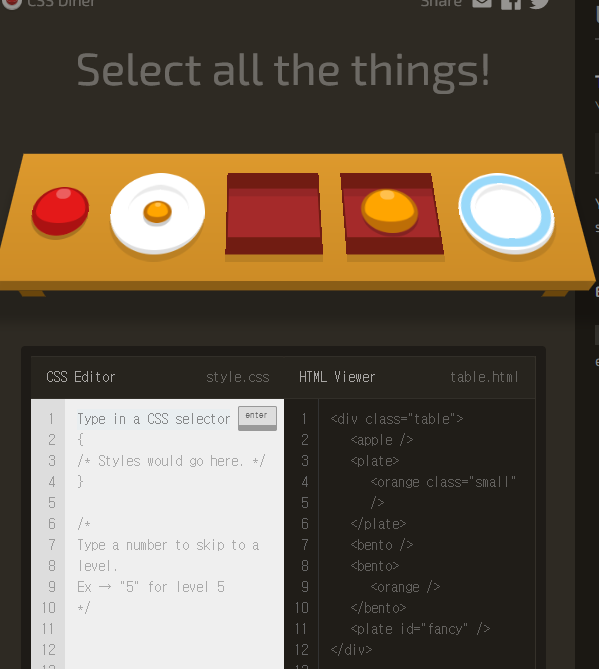Click the <bento /> markup line
Screen dimensions: 599x669
pos(381,544)
